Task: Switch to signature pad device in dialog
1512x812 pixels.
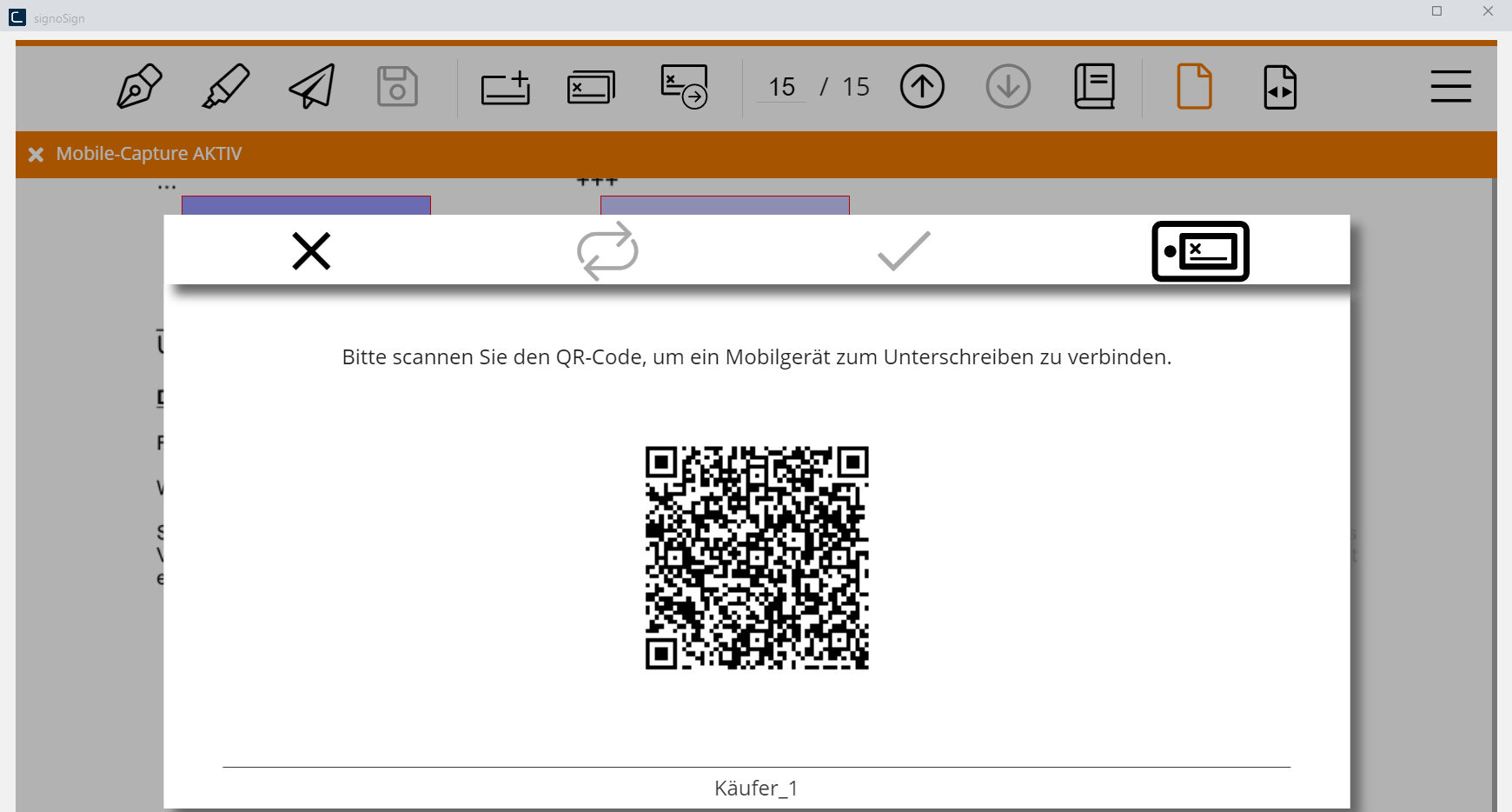Action: 1200,251
